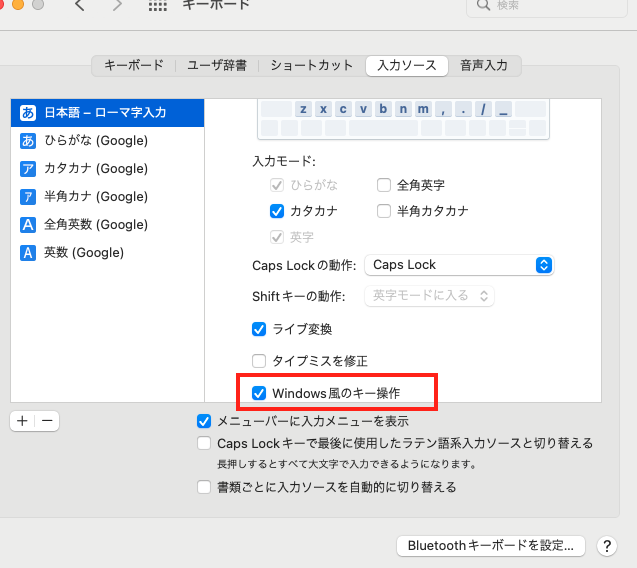Select カタカナ (Google) input source
Image resolution: width=637 pixels, height=568 pixels.
107,169
